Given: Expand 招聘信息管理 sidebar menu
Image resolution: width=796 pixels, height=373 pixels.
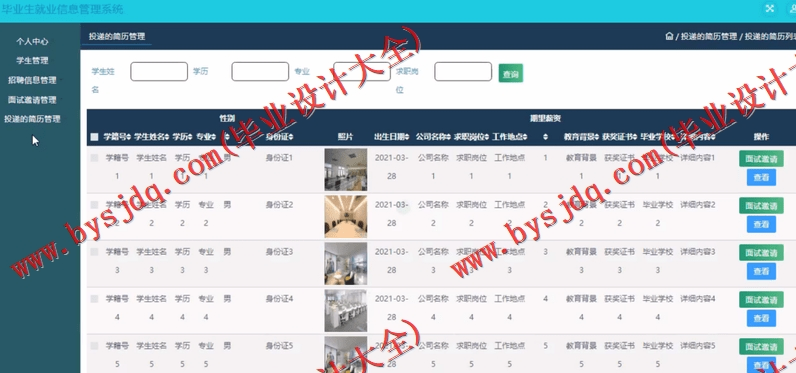Looking at the screenshot, I should (x=32, y=80).
